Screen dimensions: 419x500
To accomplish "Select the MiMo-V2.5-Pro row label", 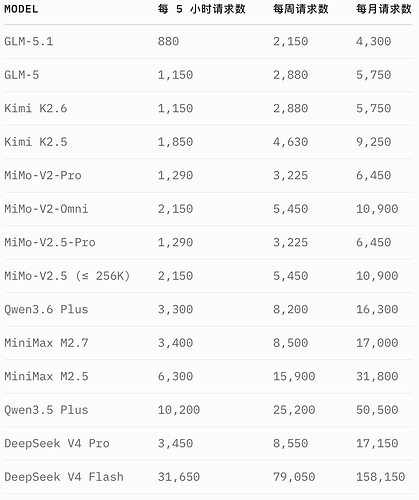I will pos(50,242).
